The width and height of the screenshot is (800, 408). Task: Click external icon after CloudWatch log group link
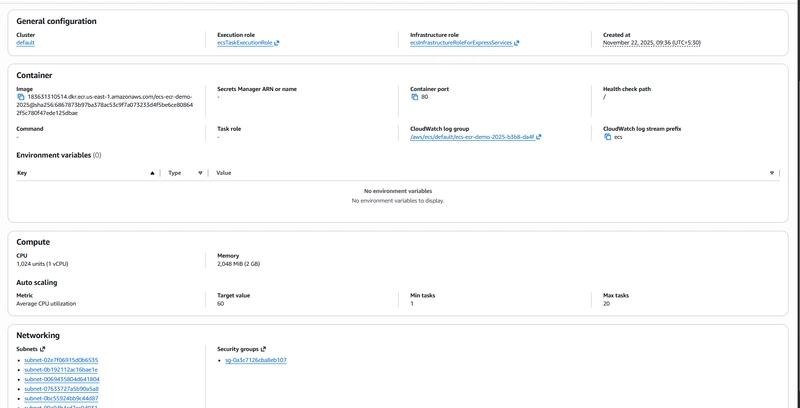(539, 137)
